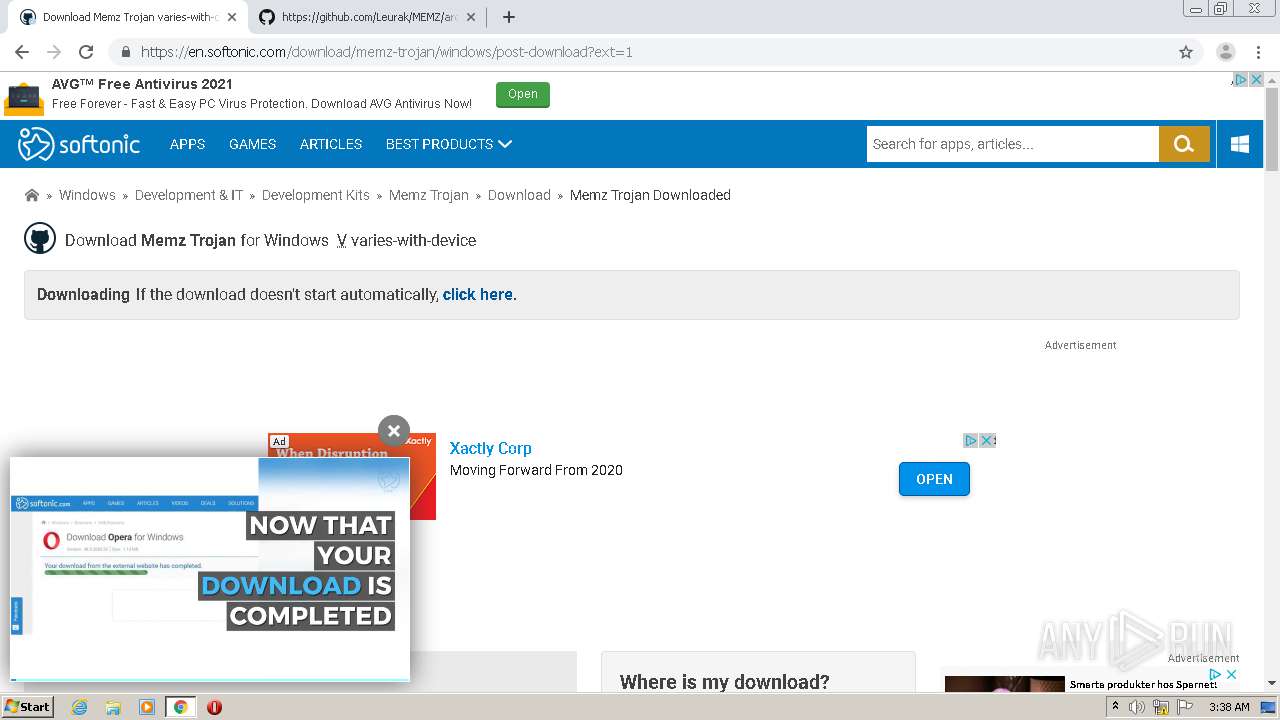Open File Explorer from taskbar
This screenshot has width=1280, height=720.
[x=113, y=707]
